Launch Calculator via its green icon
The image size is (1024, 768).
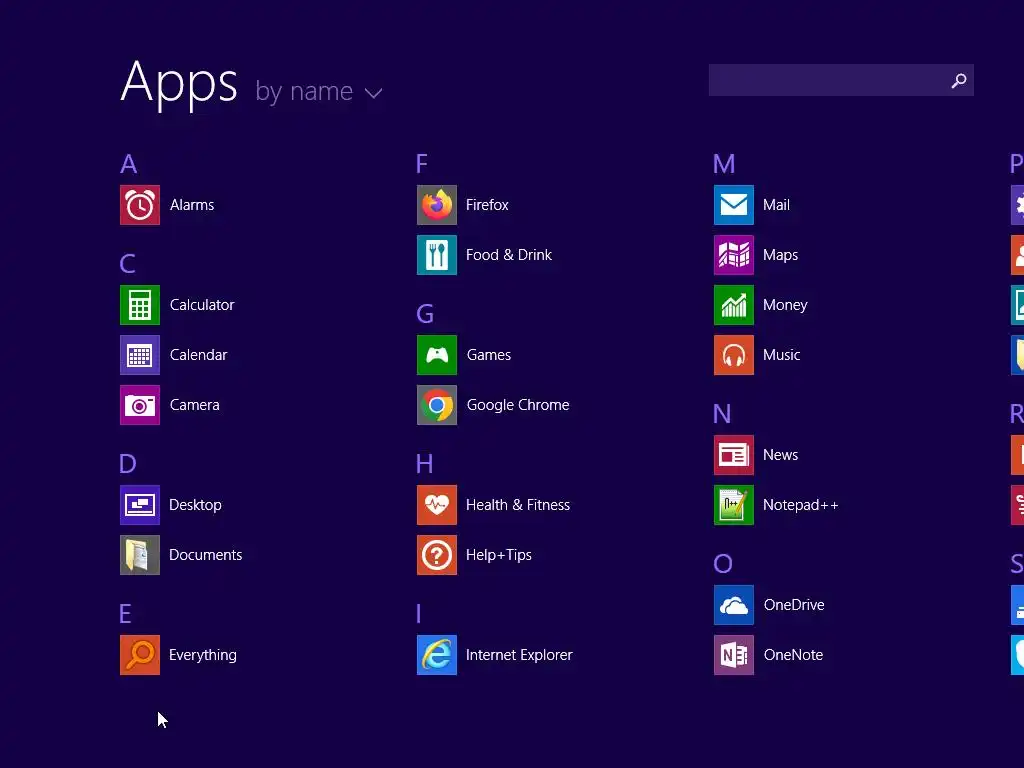point(140,305)
